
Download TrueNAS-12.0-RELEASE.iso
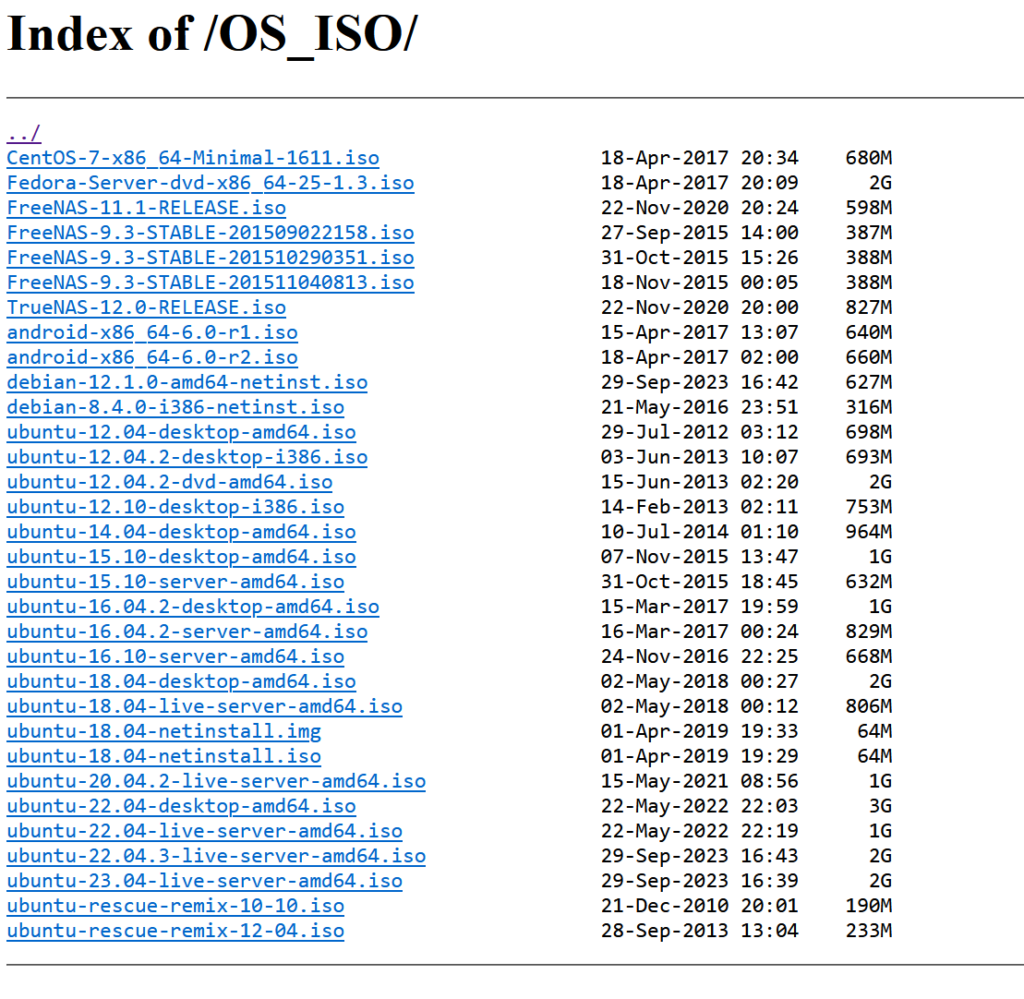(146, 308)
